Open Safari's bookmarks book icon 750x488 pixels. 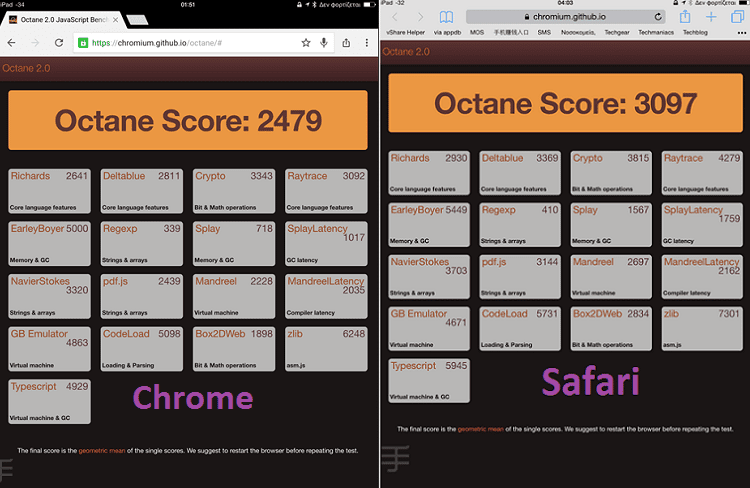[x=446, y=17]
